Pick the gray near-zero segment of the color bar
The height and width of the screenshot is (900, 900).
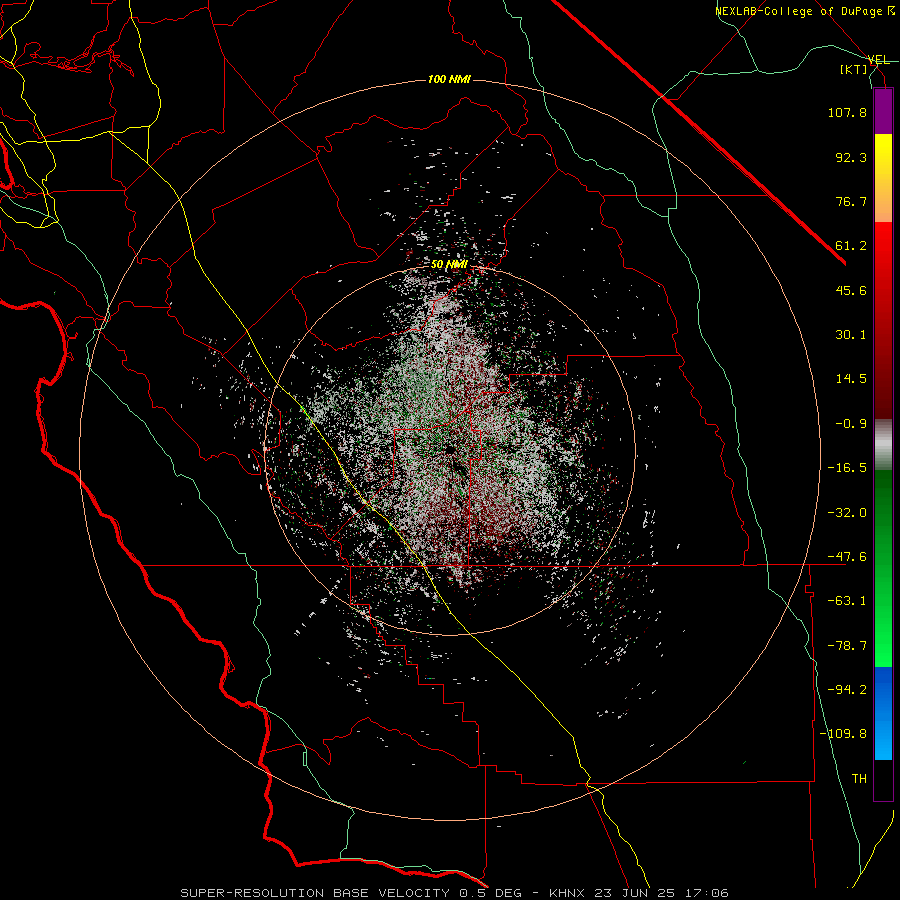[x=883, y=444]
